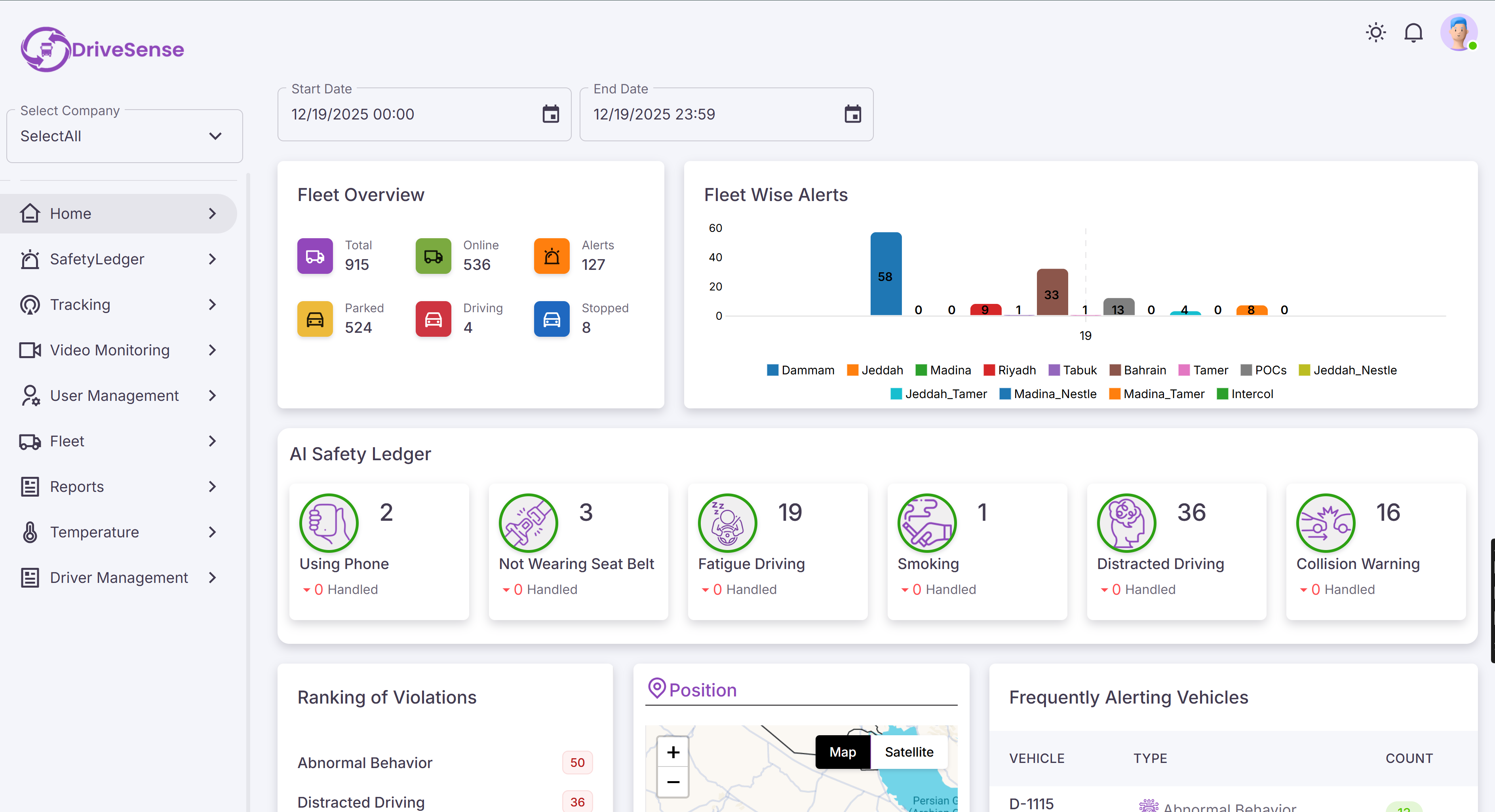The width and height of the screenshot is (1495, 812).
Task: Open the Start Date calendar picker icon
Action: click(550, 114)
